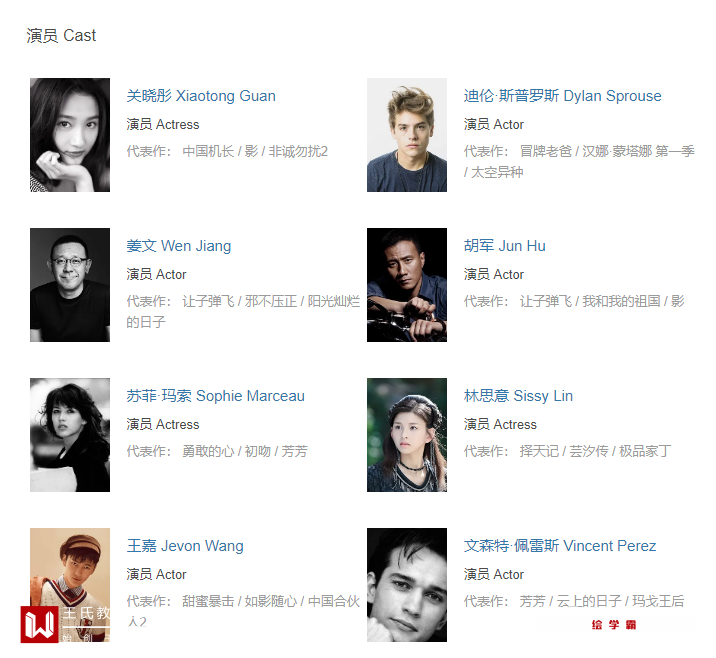Click the red W logo icon
The width and height of the screenshot is (716, 658).
point(39,624)
